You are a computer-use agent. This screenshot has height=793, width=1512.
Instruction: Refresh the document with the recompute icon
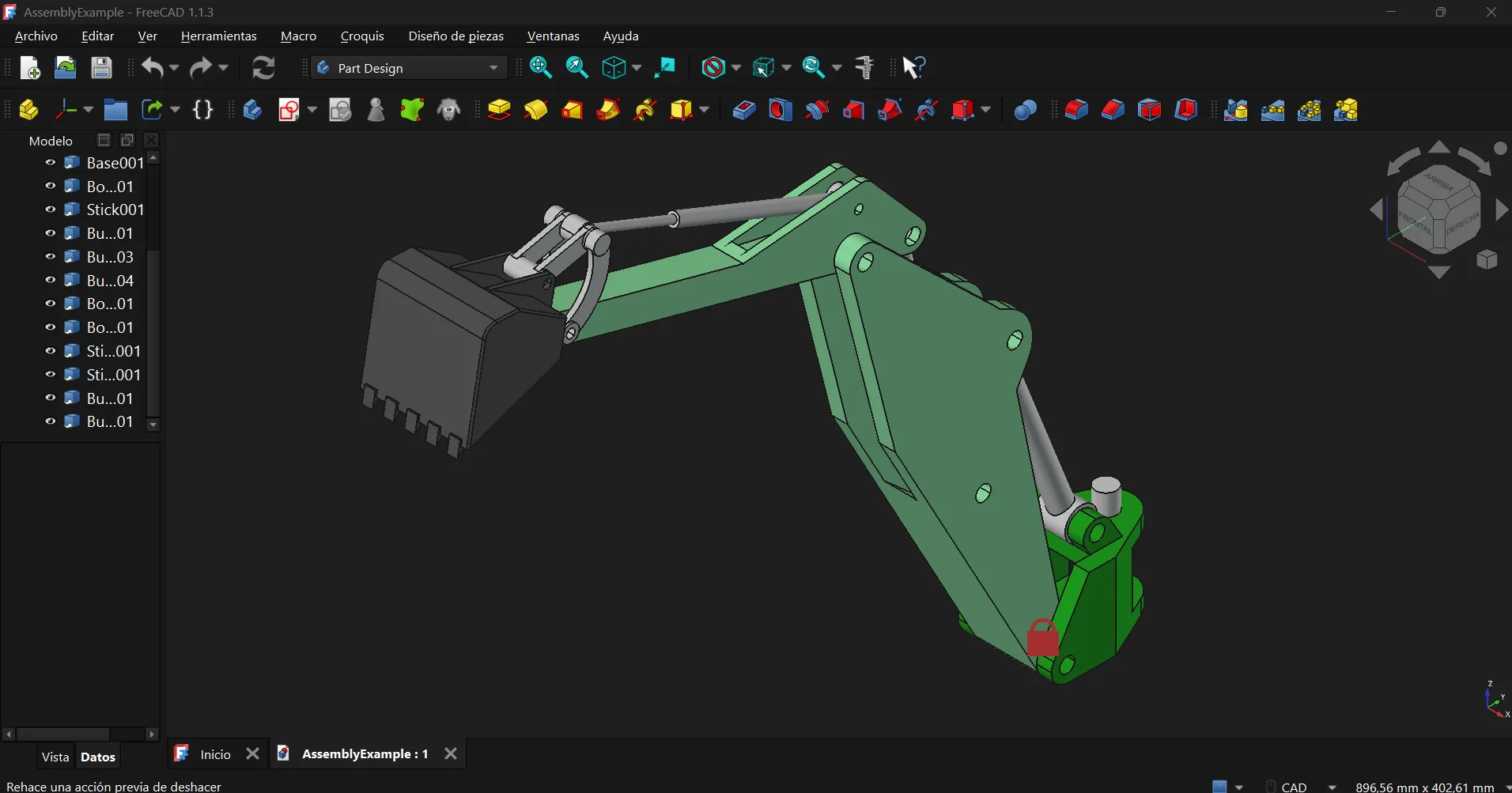pyautogui.click(x=263, y=68)
